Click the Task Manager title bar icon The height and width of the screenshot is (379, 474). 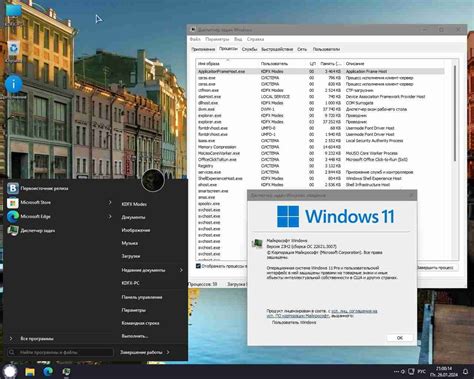tap(193, 30)
